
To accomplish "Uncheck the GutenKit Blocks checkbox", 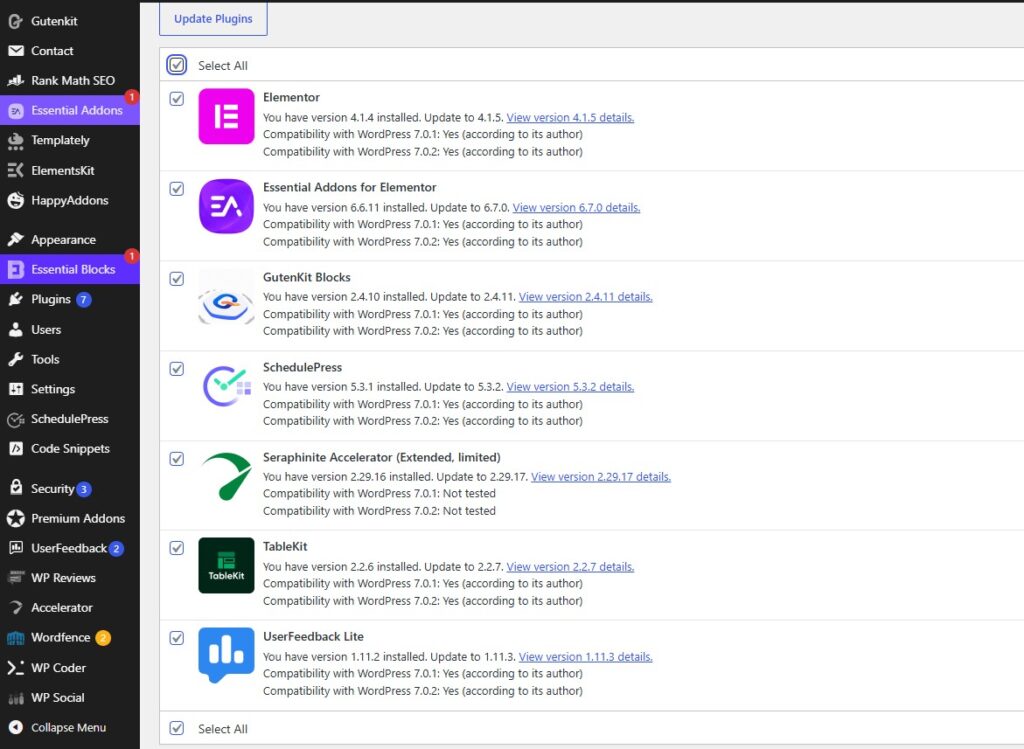I will [176, 279].
